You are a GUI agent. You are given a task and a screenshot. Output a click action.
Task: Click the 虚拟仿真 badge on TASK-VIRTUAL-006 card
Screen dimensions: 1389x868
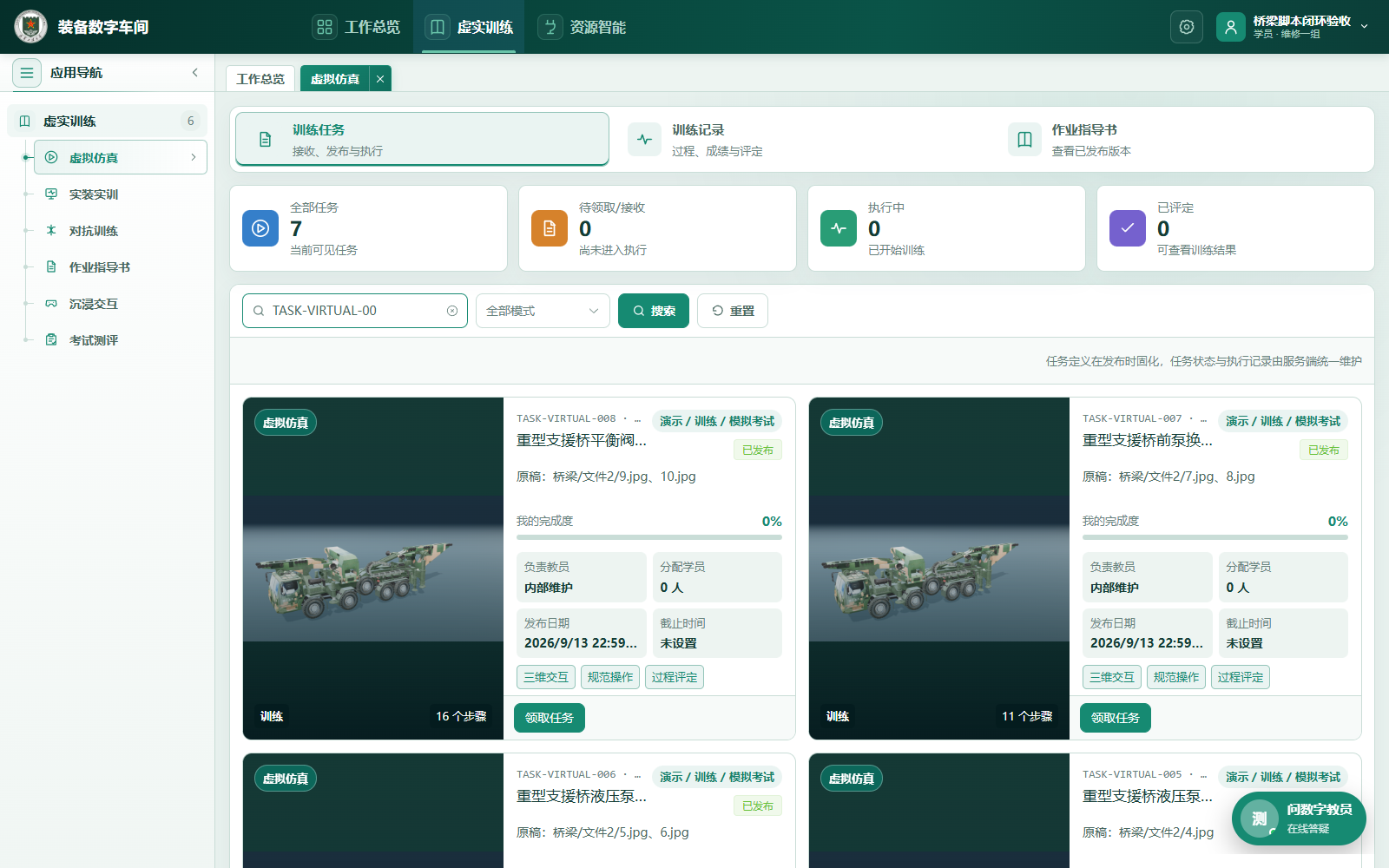[286, 779]
